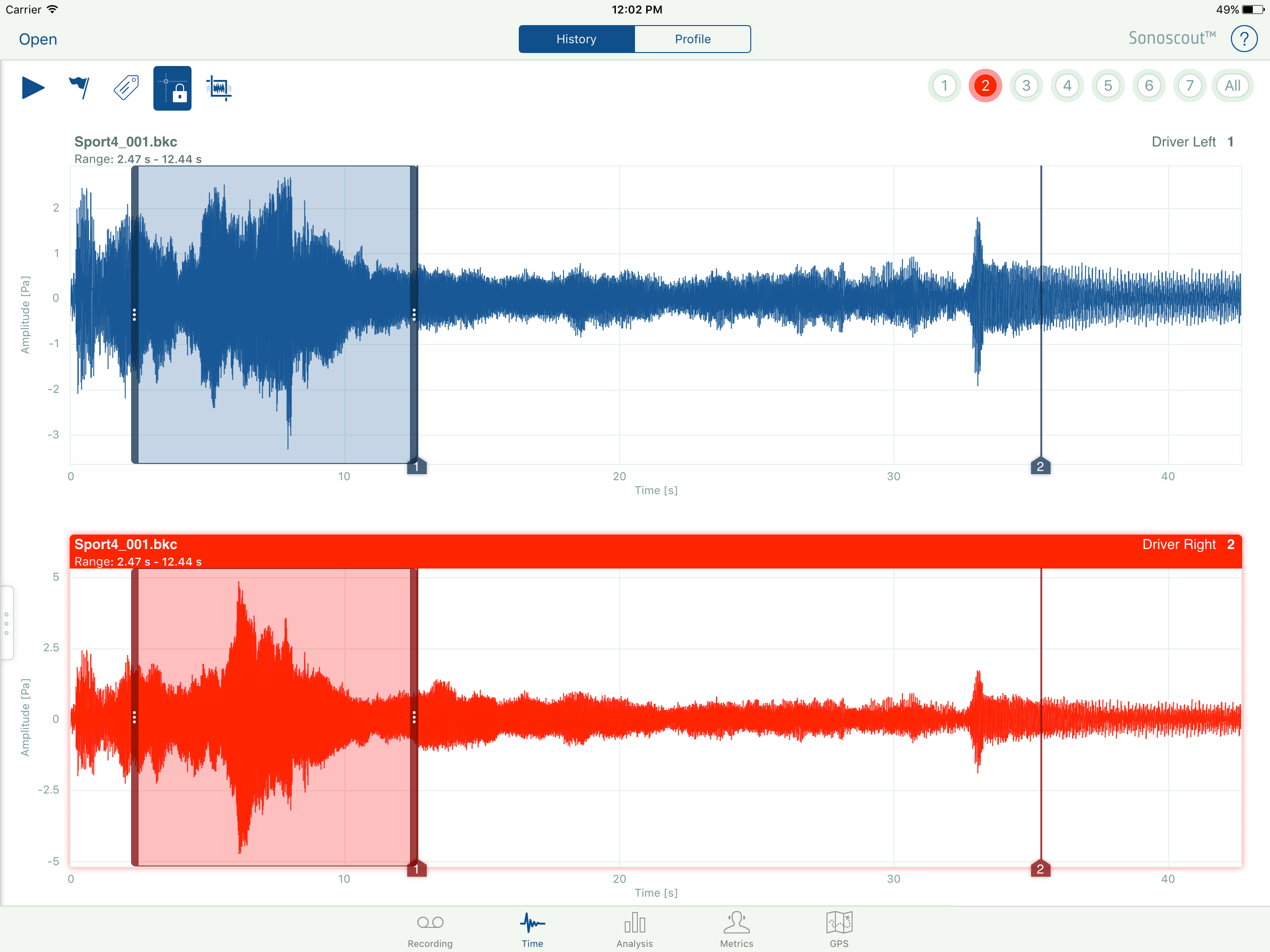The height and width of the screenshot is (952, 1270).
Task: Select the Time tab icon
Action: point(532,930)
